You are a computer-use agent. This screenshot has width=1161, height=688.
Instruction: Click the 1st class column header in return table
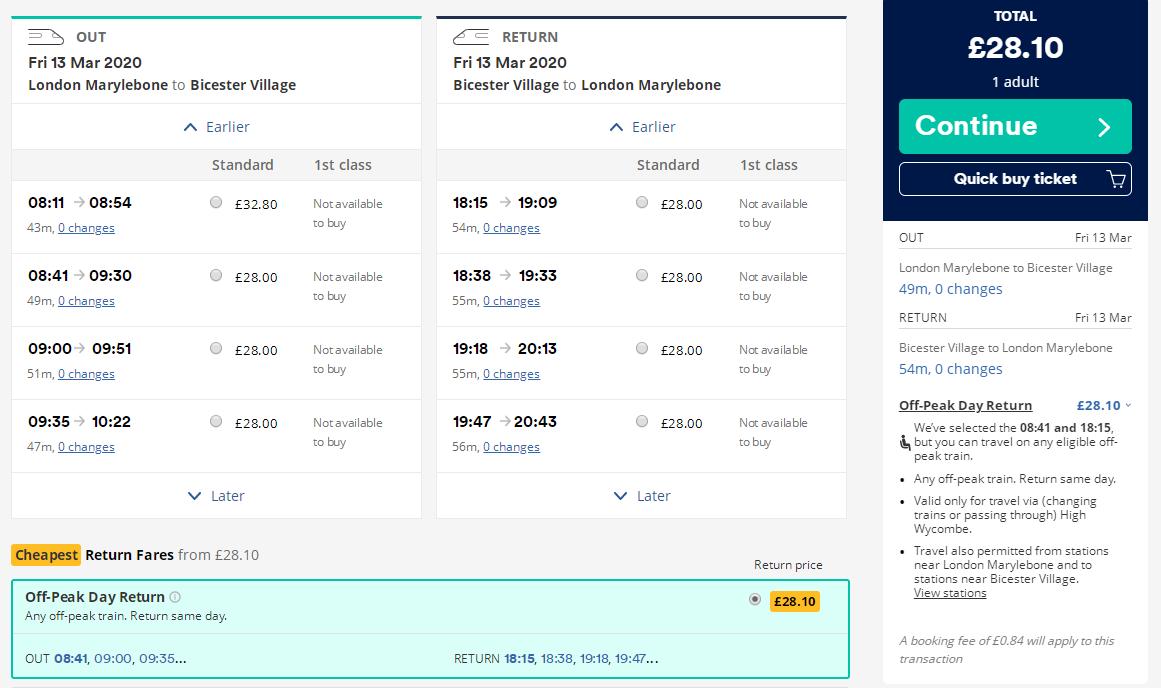pyautogui.click(x=769, y=165)
